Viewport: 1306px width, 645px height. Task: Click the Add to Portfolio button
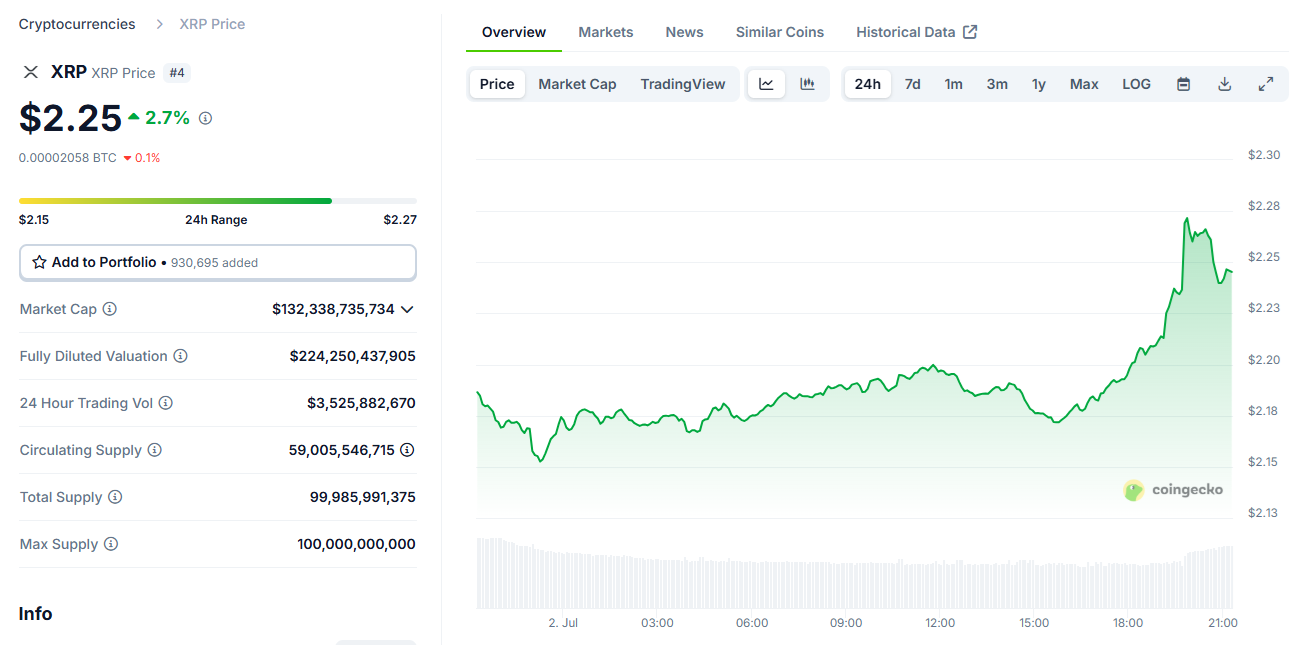(x=218, y=262)
